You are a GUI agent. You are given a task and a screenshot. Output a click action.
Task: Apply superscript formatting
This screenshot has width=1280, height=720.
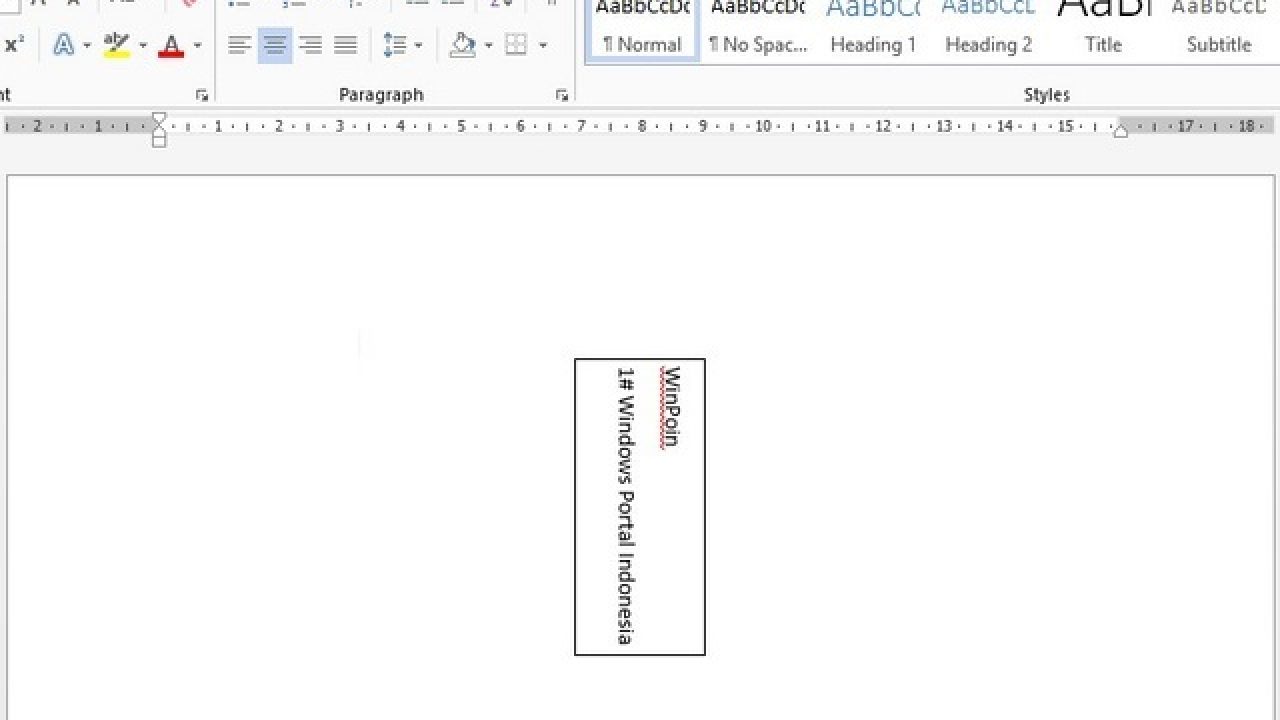tap(14, 45)
